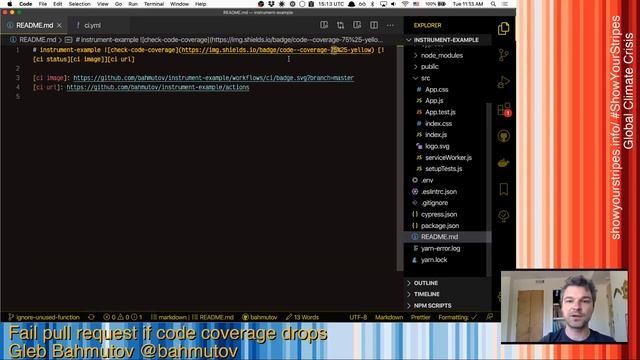Open setupTests.js in the explorer

(x=443, y=169)
